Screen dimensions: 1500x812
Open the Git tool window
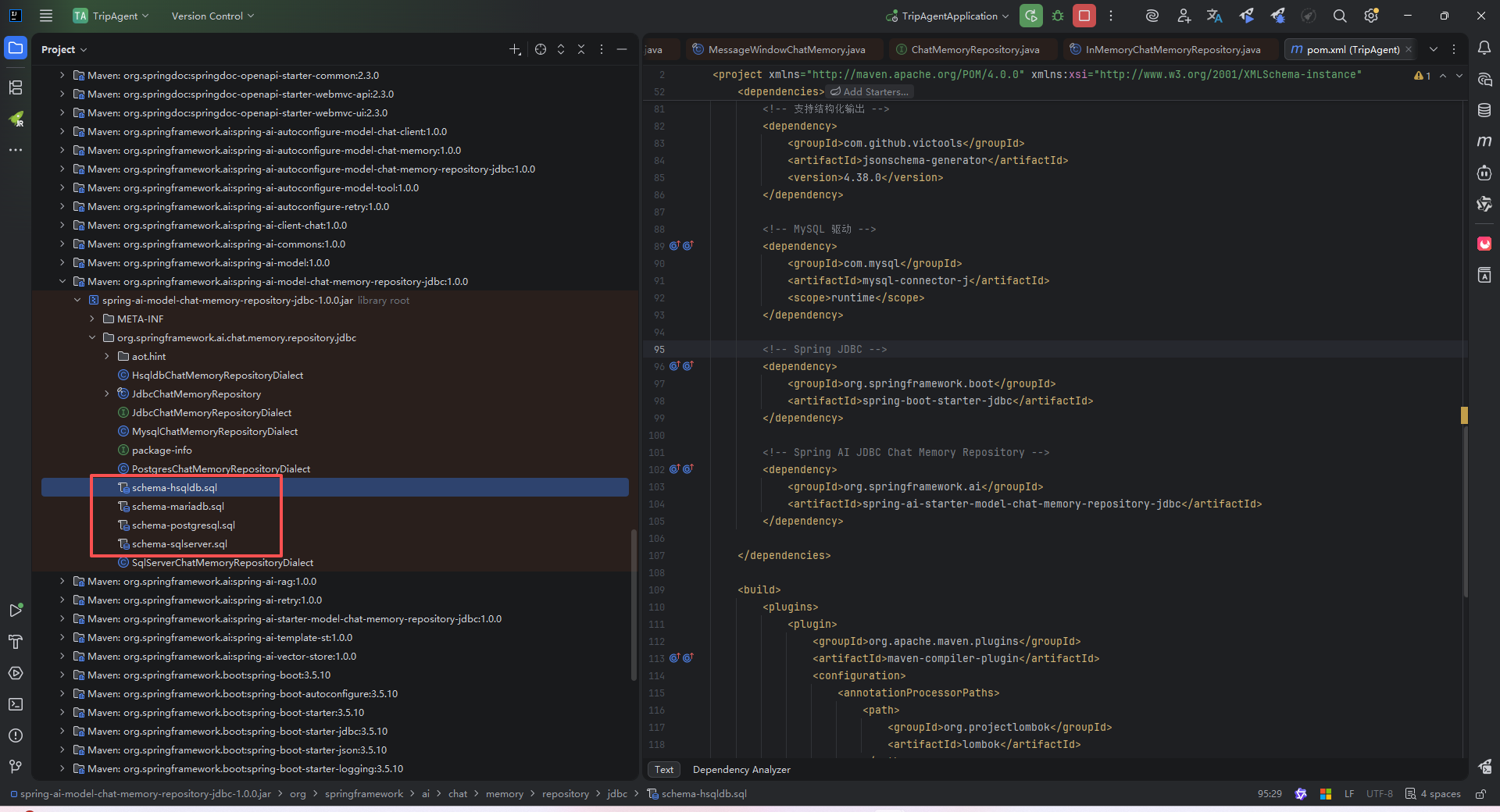pos(16,767)
